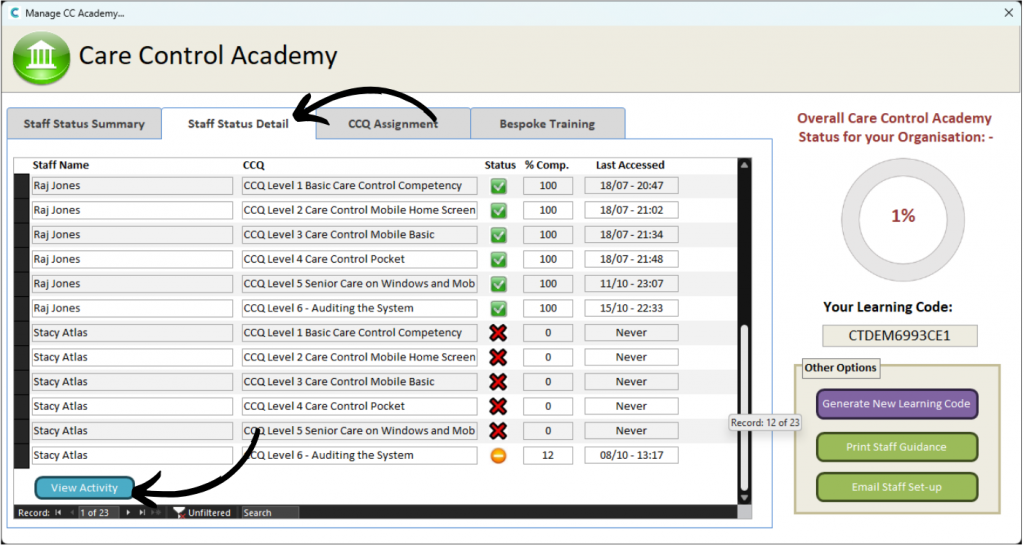Go to last record navigation arrow
This screenshot has width=1024, height=545.
[x=142, y=513]
